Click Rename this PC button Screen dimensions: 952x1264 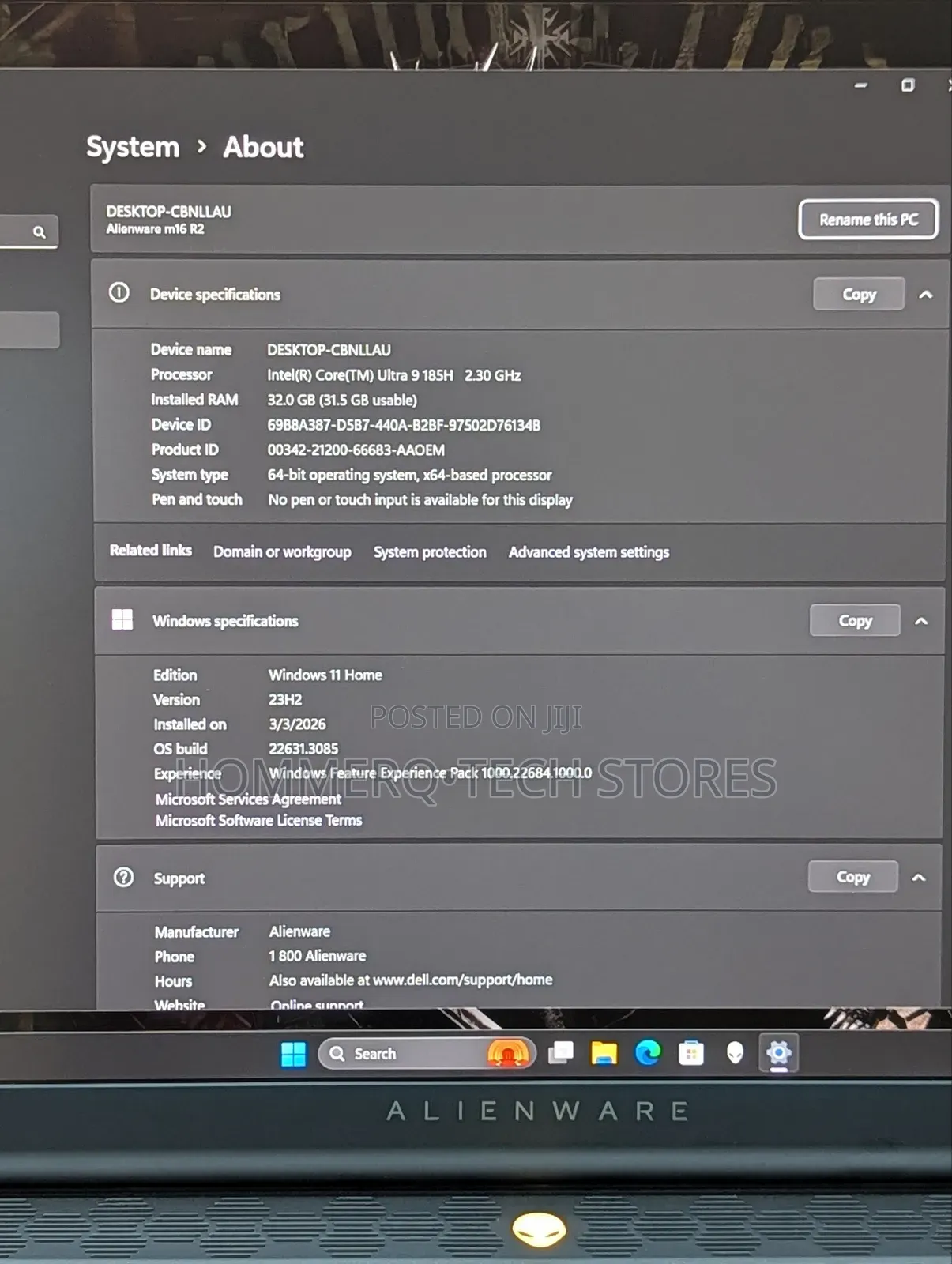(x=868, y=220)
